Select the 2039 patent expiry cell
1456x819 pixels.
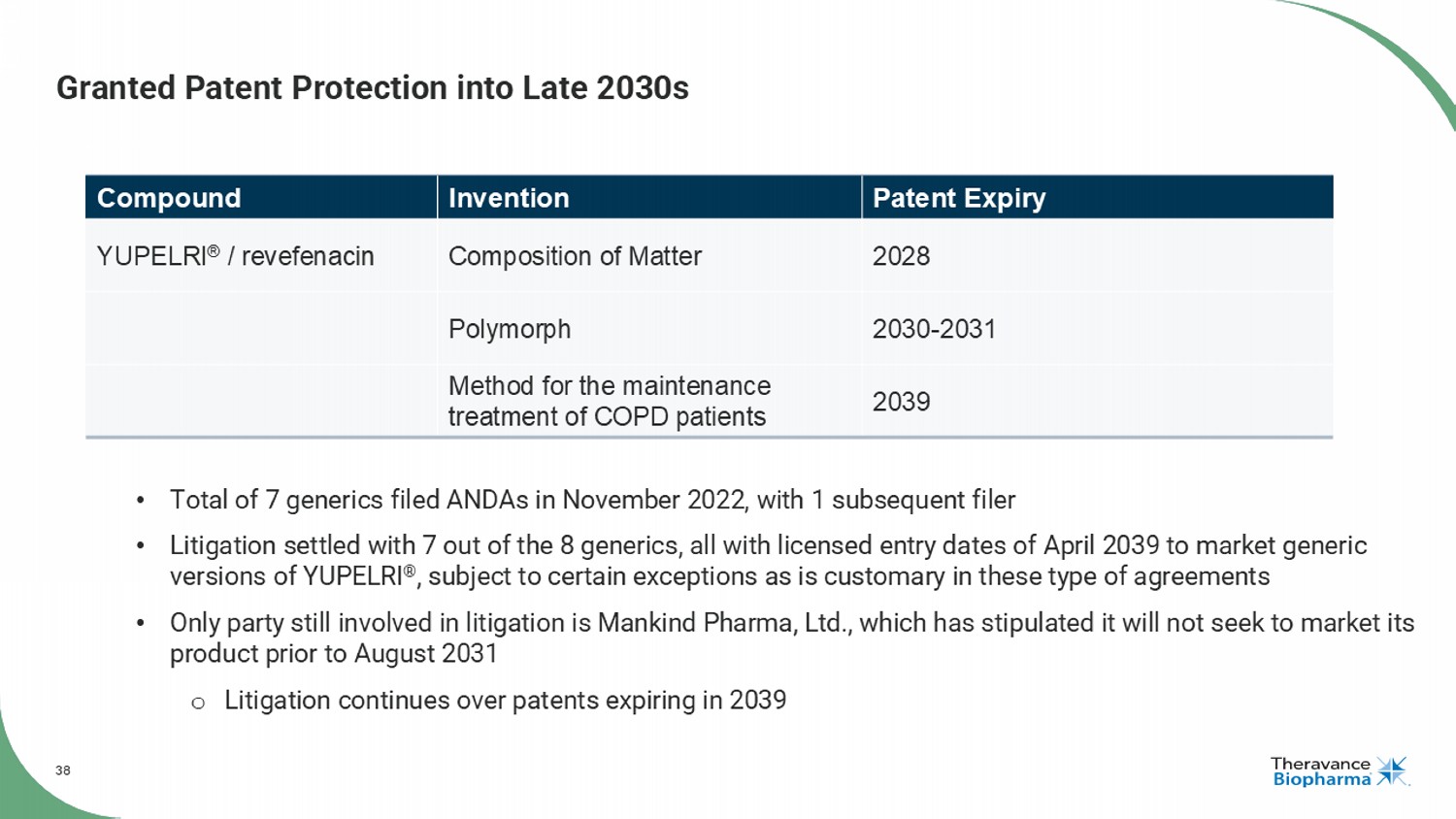[x=901, y=402]
